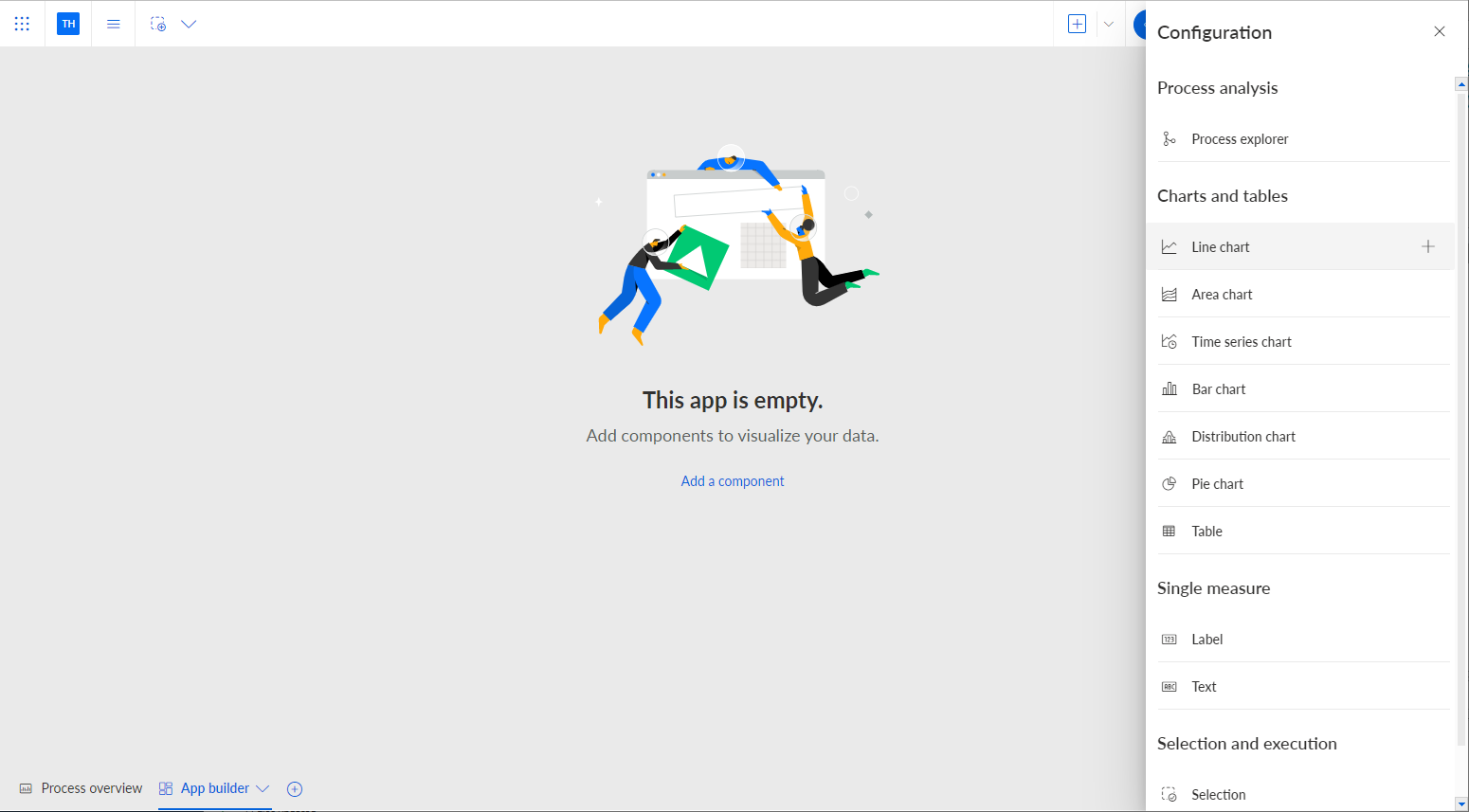Click the TH workspace badge

click(68, 24)
